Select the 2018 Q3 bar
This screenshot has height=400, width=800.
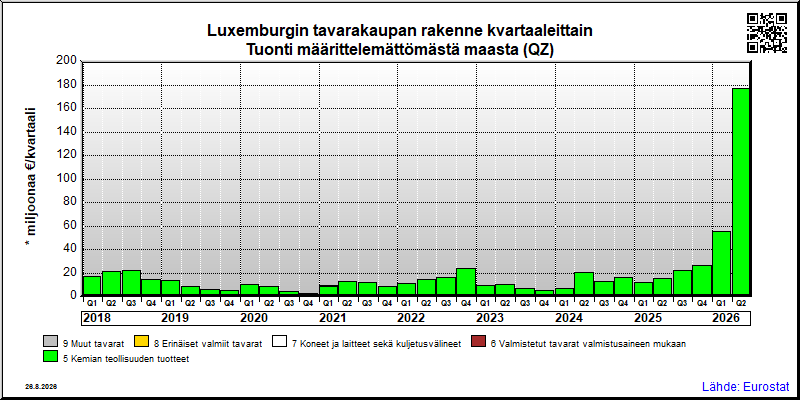tap(131, 283)
